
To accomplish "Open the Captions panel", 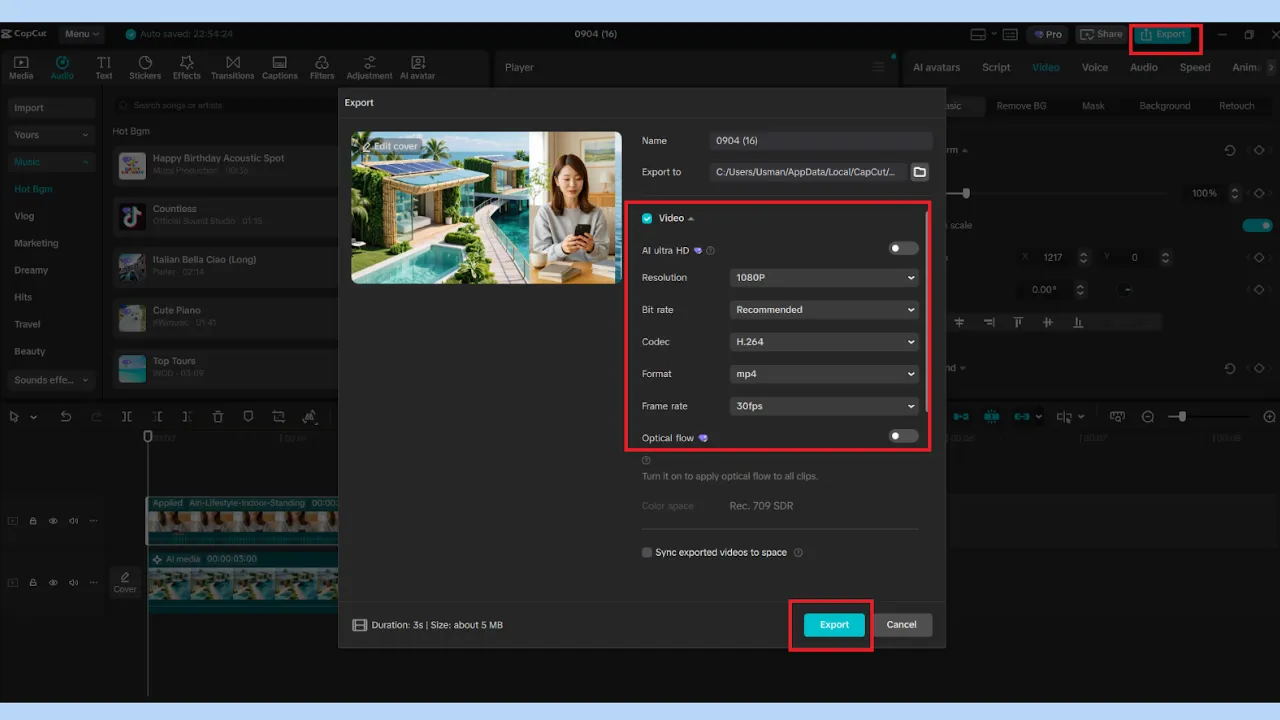I will pos(279,67).
